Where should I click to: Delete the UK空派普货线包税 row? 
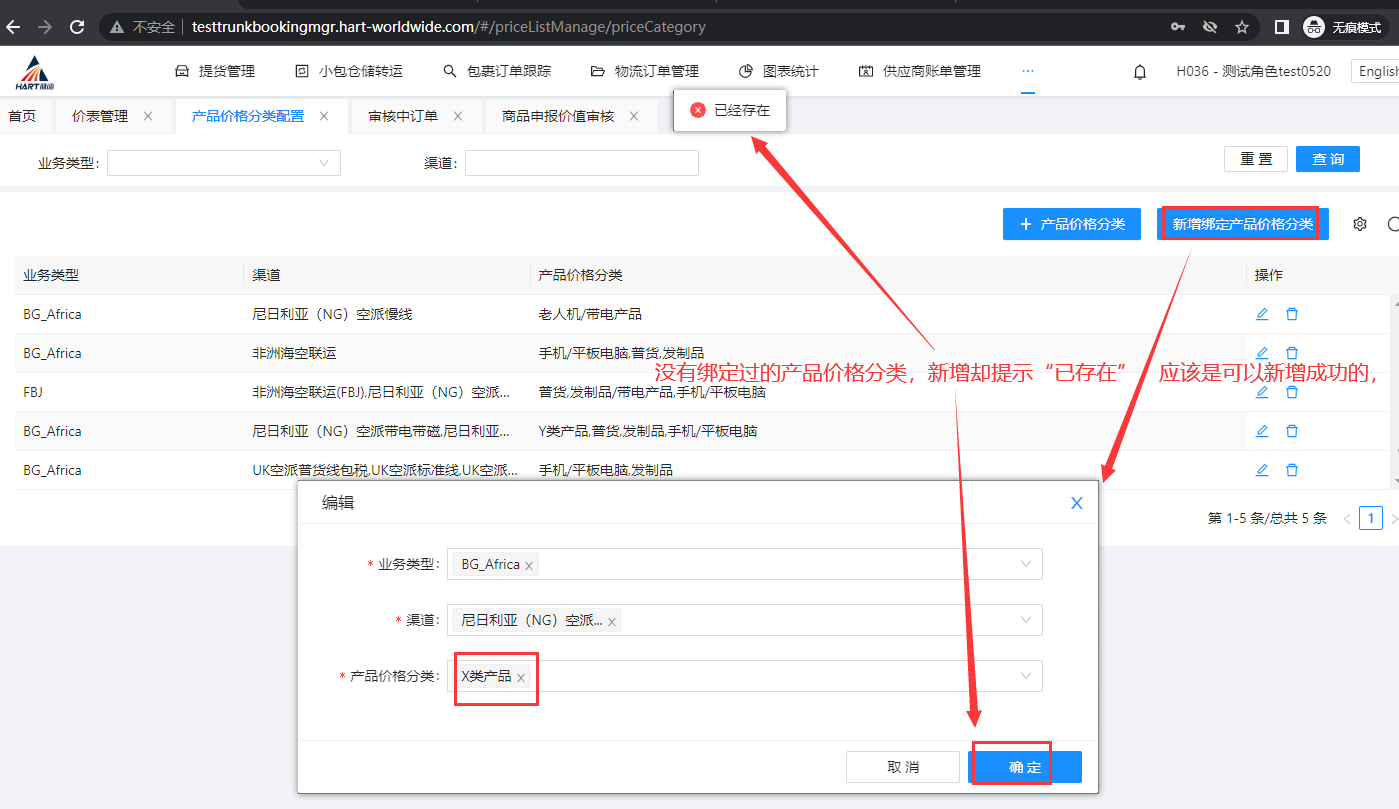(x=1292, y=470)
